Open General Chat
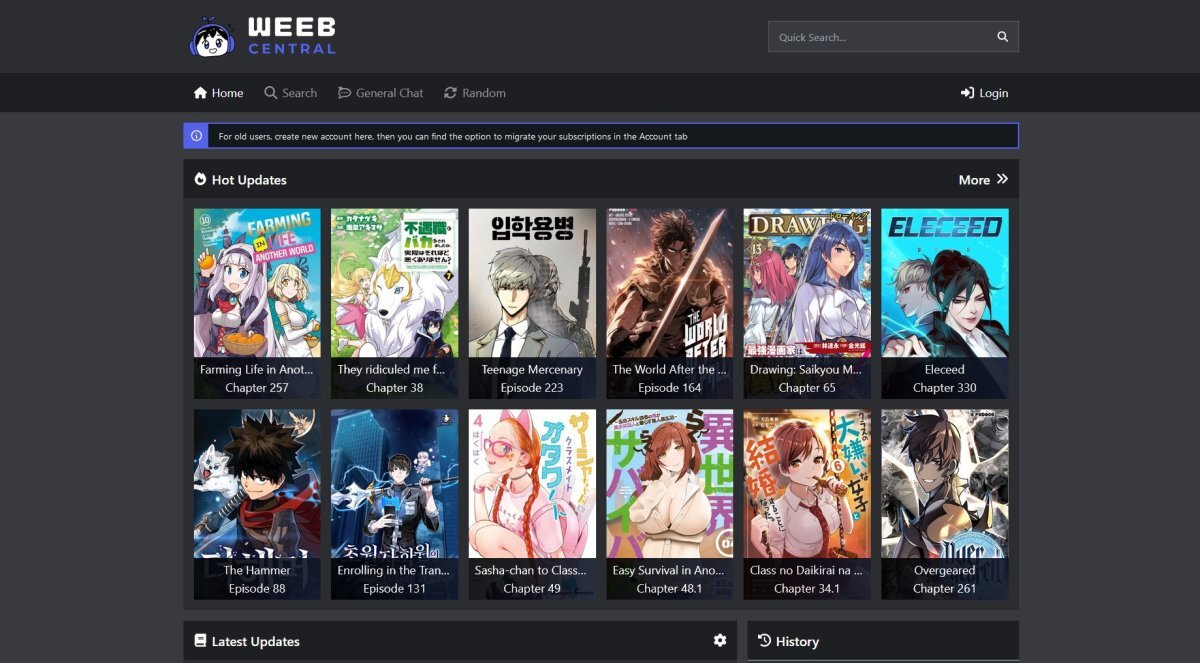Image resolution: width=1200 pixels, height=663 pixels. (x=380, y=93)
